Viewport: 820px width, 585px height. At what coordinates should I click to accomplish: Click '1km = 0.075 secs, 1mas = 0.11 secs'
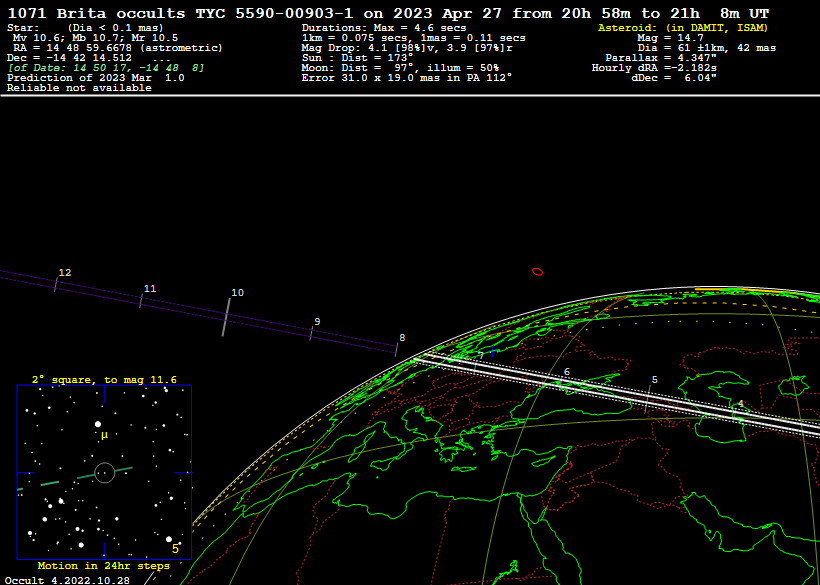(414, 38)
